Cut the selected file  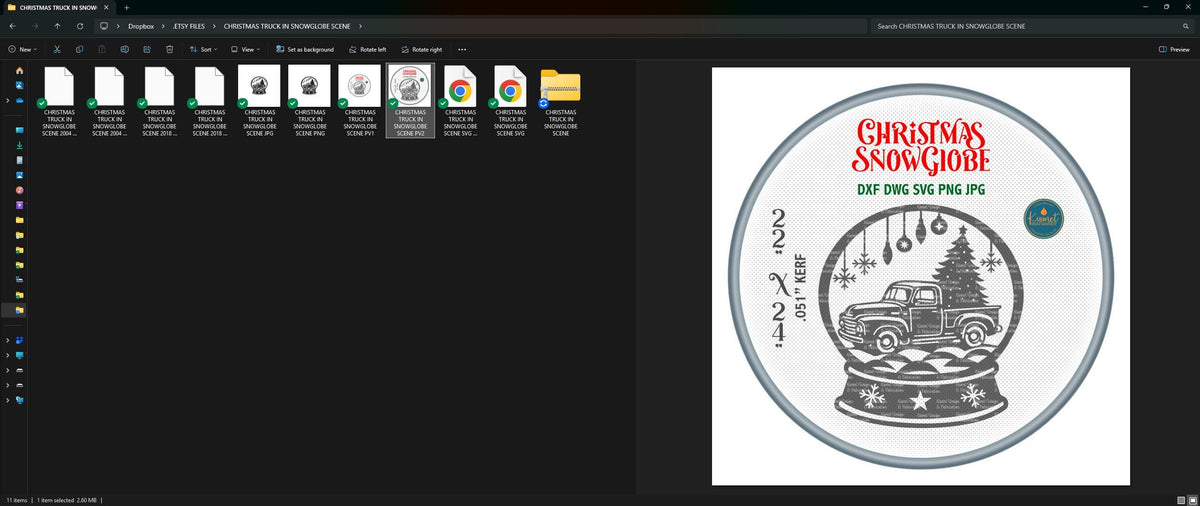(57, 49)
